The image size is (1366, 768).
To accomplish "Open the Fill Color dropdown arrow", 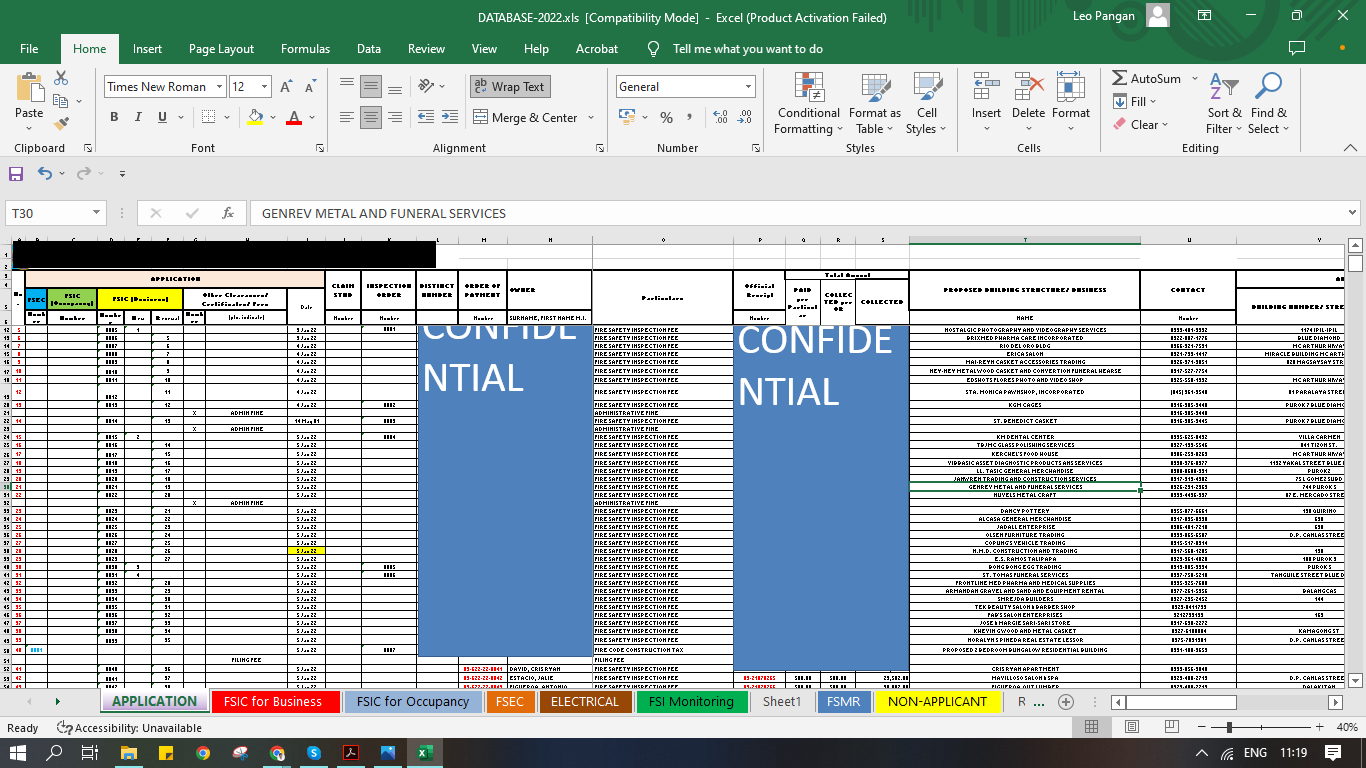I will click(273, 117).
